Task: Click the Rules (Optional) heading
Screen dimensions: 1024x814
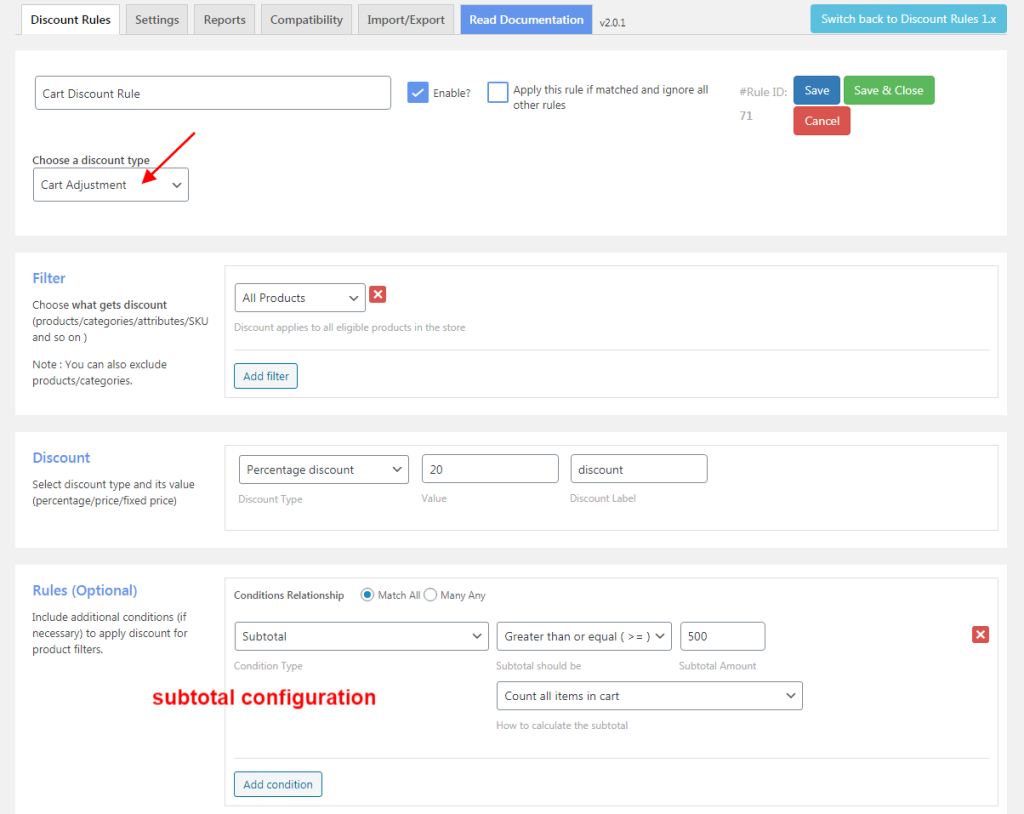Action: (x=85, y=591)
